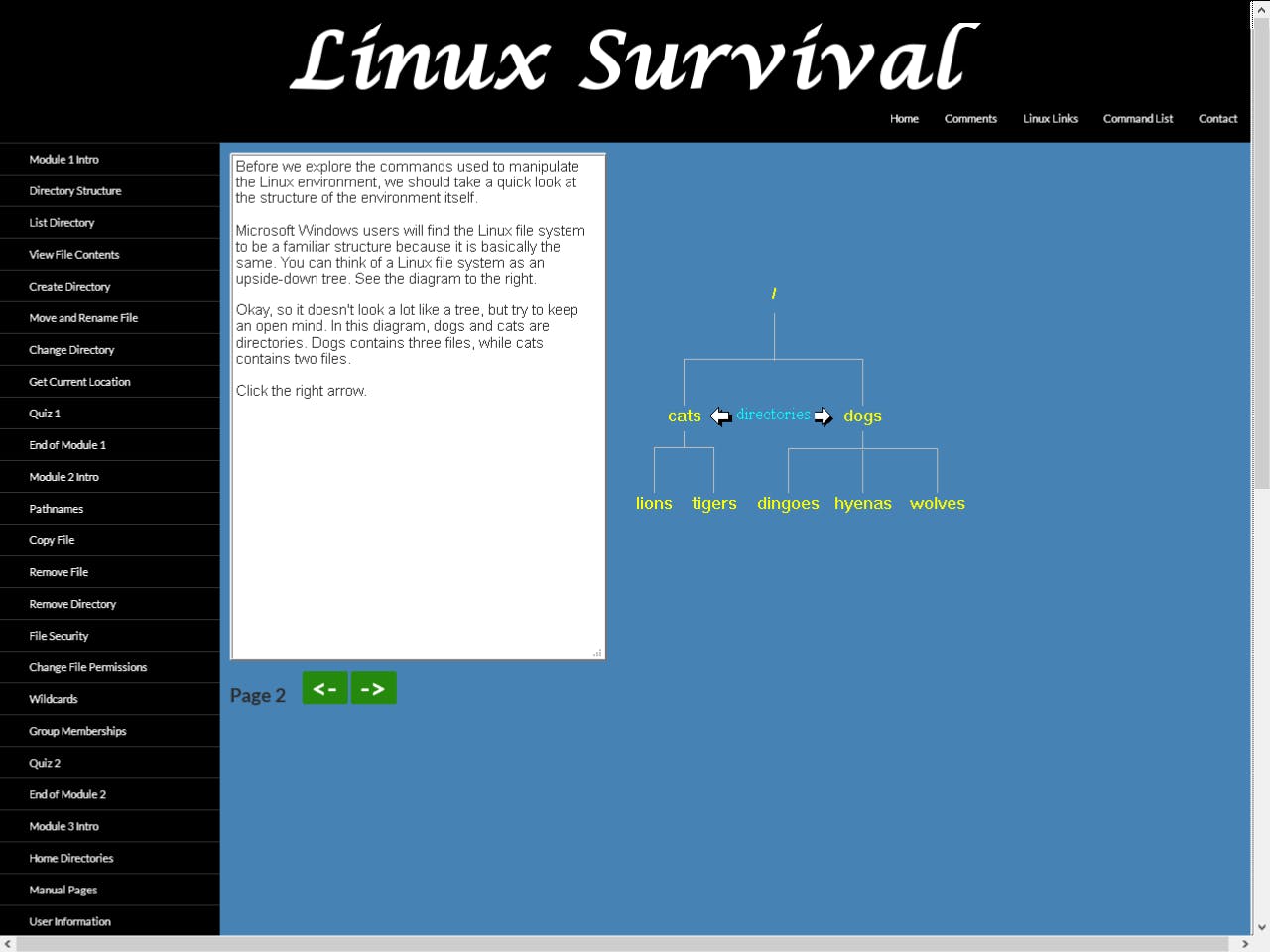Grab the text area resize handle
Viewport: 1270px width, 952px height.
coord(598,653)
